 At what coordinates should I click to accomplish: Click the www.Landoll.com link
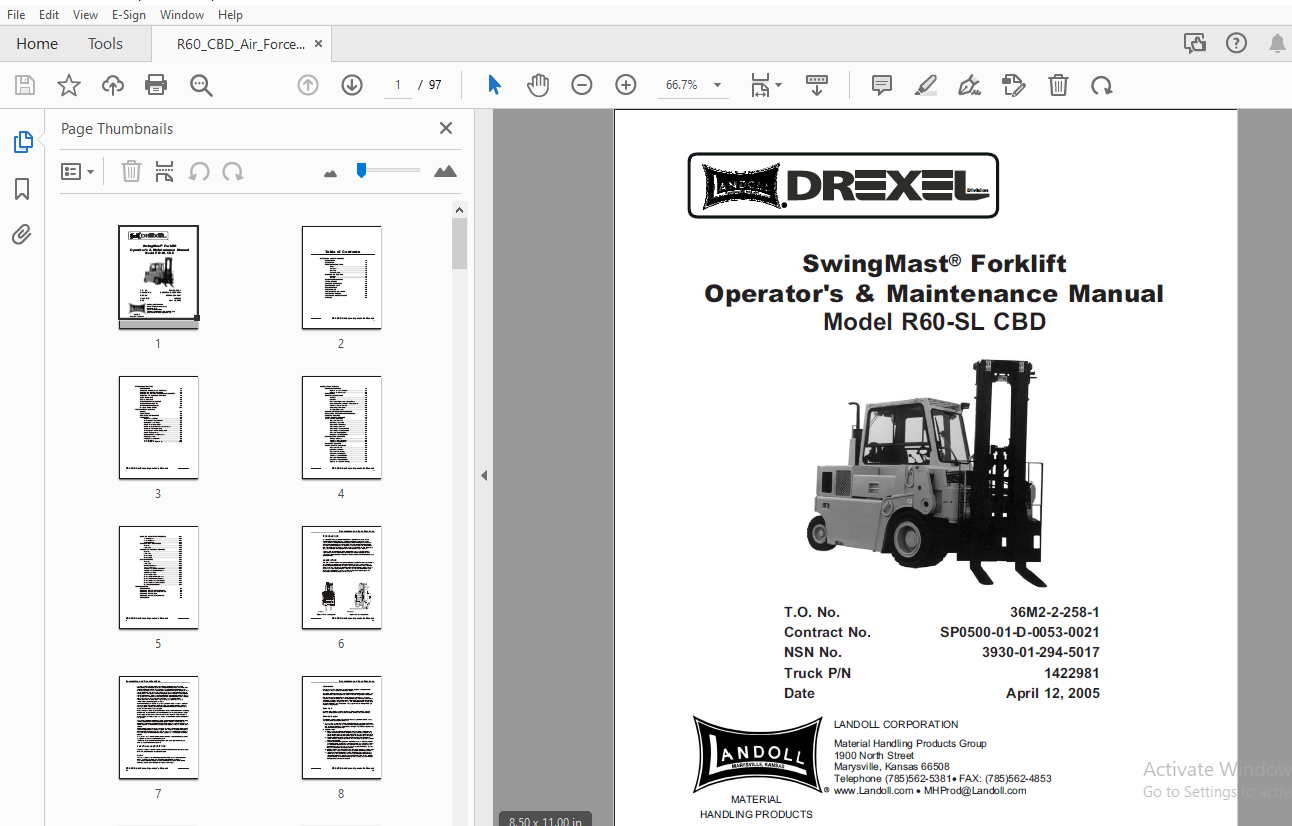click(x=874, y=790)
